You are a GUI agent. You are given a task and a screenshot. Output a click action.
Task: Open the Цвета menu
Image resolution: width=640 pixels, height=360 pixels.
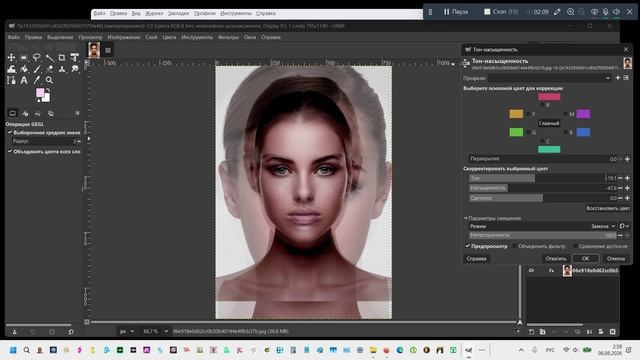(169, 37)
